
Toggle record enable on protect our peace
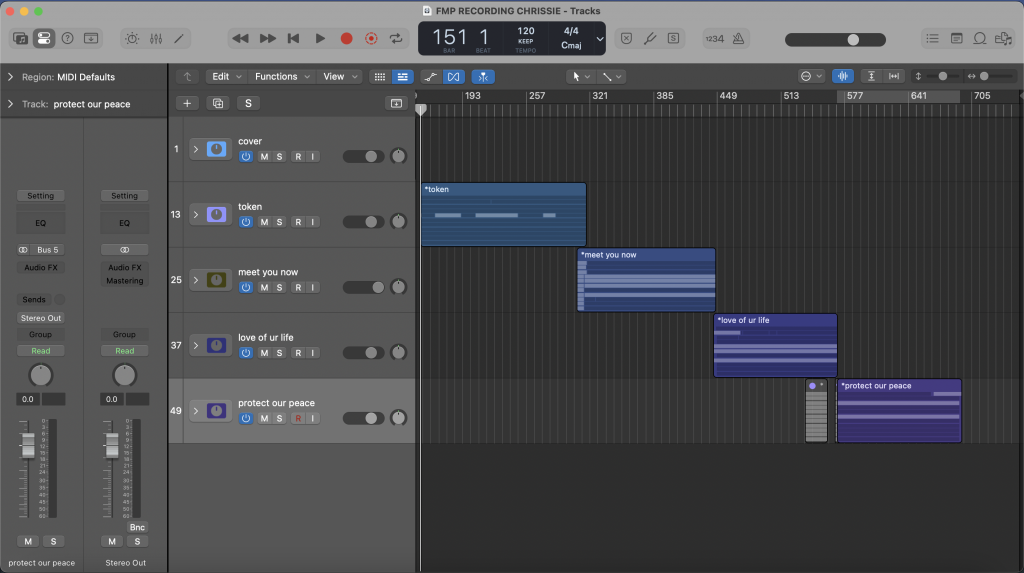tap(298, 418)
